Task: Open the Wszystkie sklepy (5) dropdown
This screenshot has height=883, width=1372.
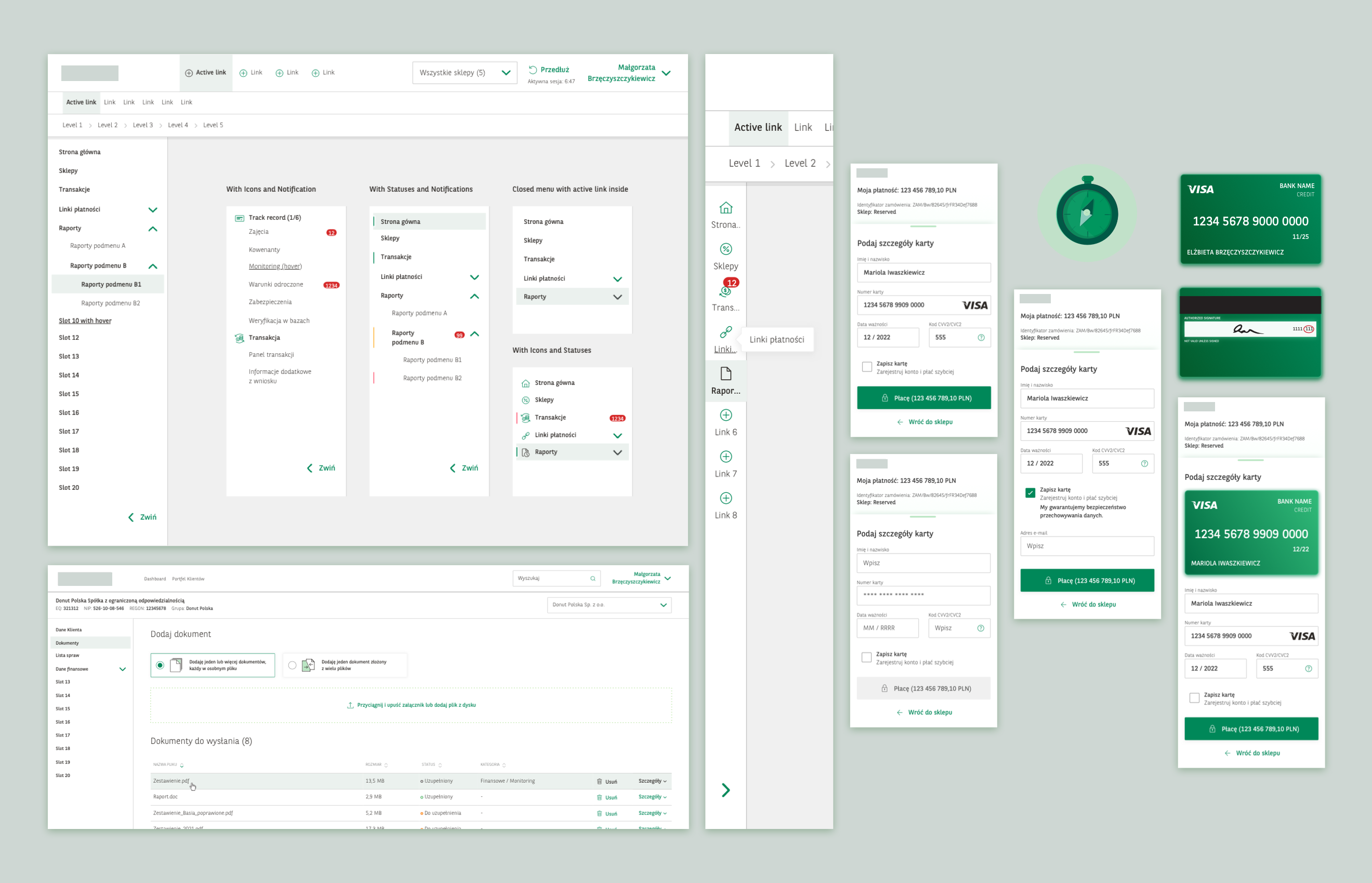Action: pos(464,73)
